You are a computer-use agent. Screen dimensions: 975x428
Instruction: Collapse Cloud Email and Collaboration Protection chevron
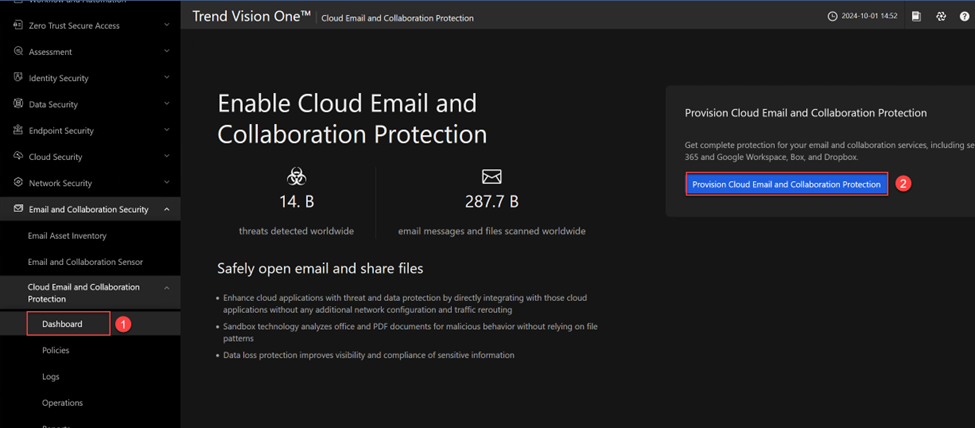[167, 287]
